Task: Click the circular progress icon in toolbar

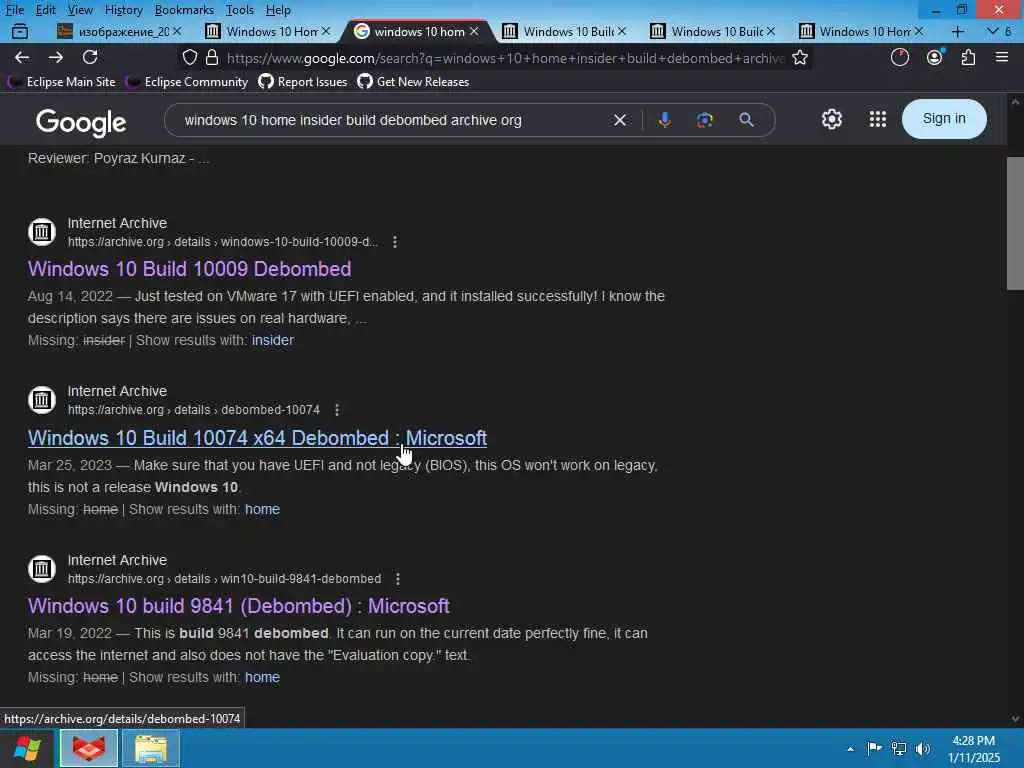Action: tap(900, 57)
